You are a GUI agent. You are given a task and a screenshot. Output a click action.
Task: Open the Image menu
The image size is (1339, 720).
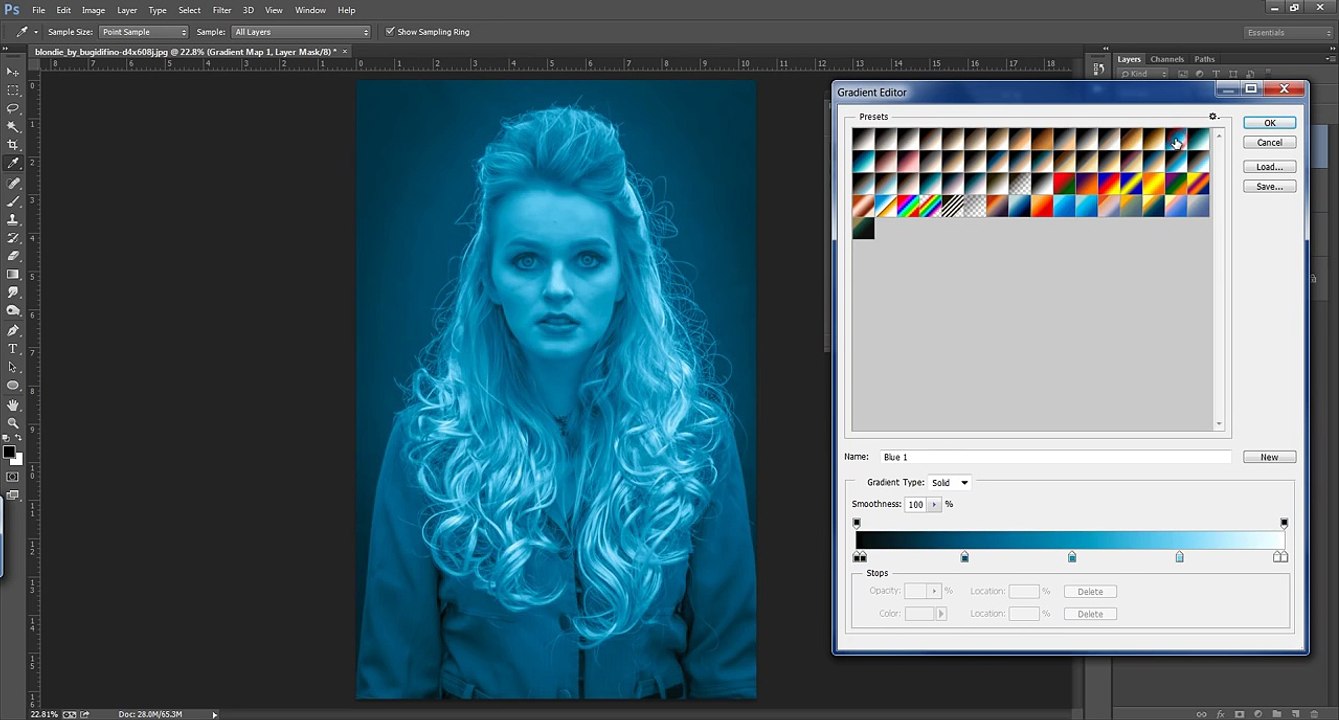coord(93,10)
